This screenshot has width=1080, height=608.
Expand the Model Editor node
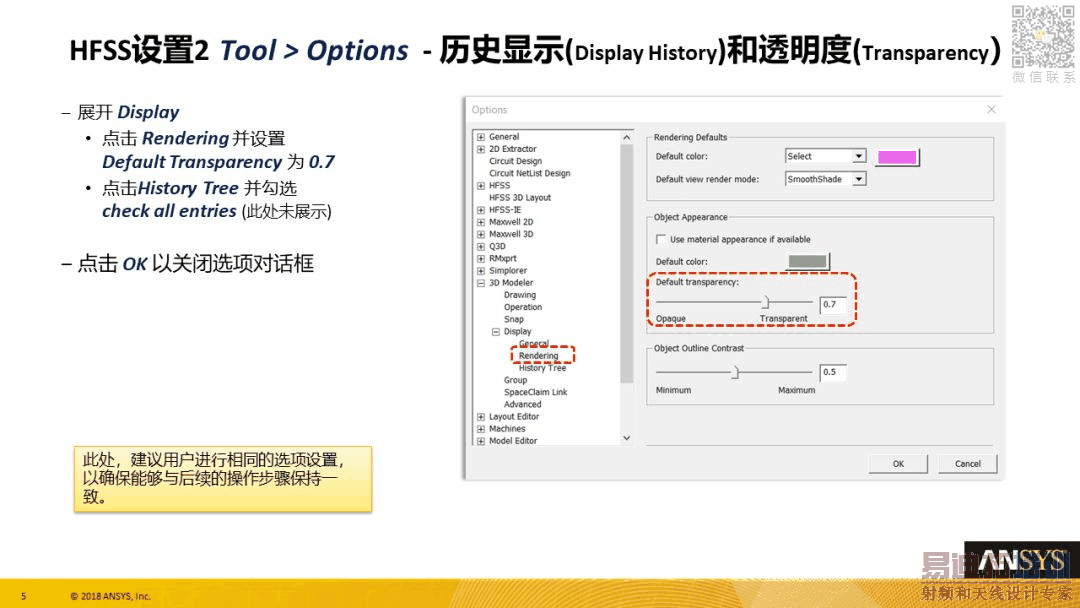[x=481, y=441]
